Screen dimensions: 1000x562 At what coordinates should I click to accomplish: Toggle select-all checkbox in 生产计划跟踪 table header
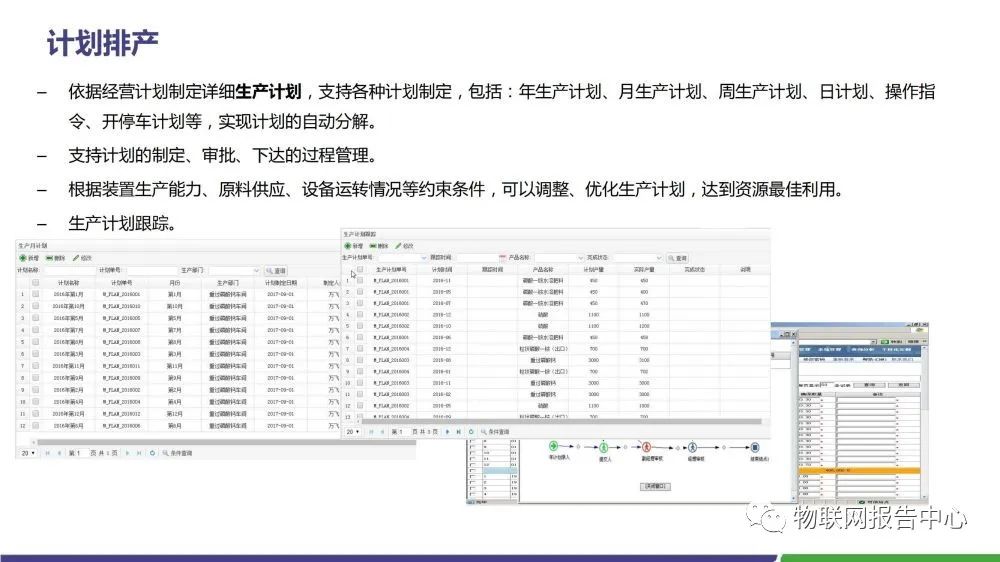click(x=360, y=269)
